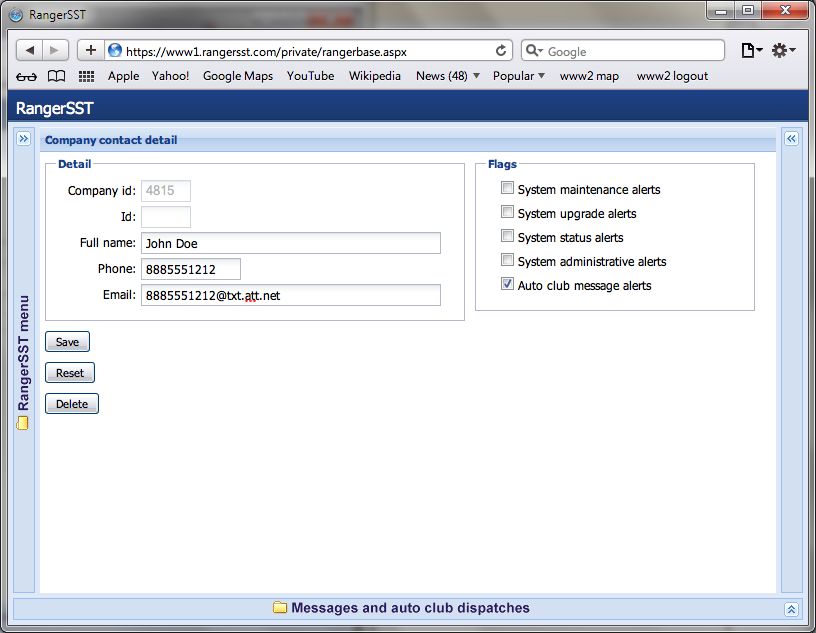
Task: Open Top Sites grid icon
Action: click(x=86, y=76)
